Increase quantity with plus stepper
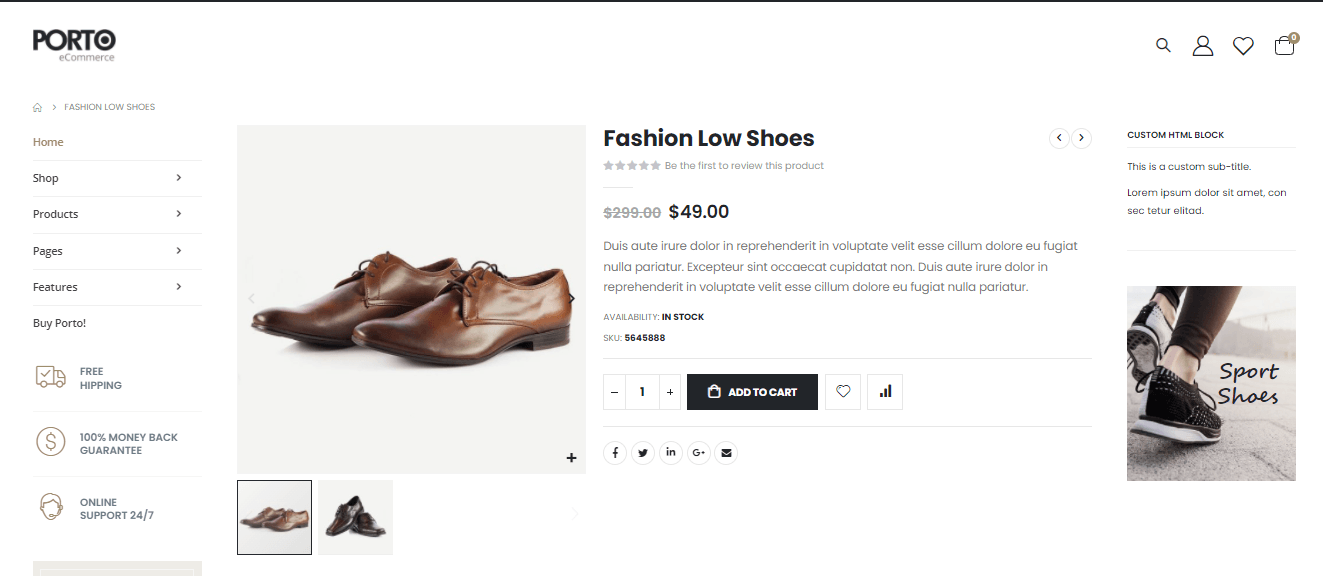1323x576 pixels. click(x=669, y=391)
